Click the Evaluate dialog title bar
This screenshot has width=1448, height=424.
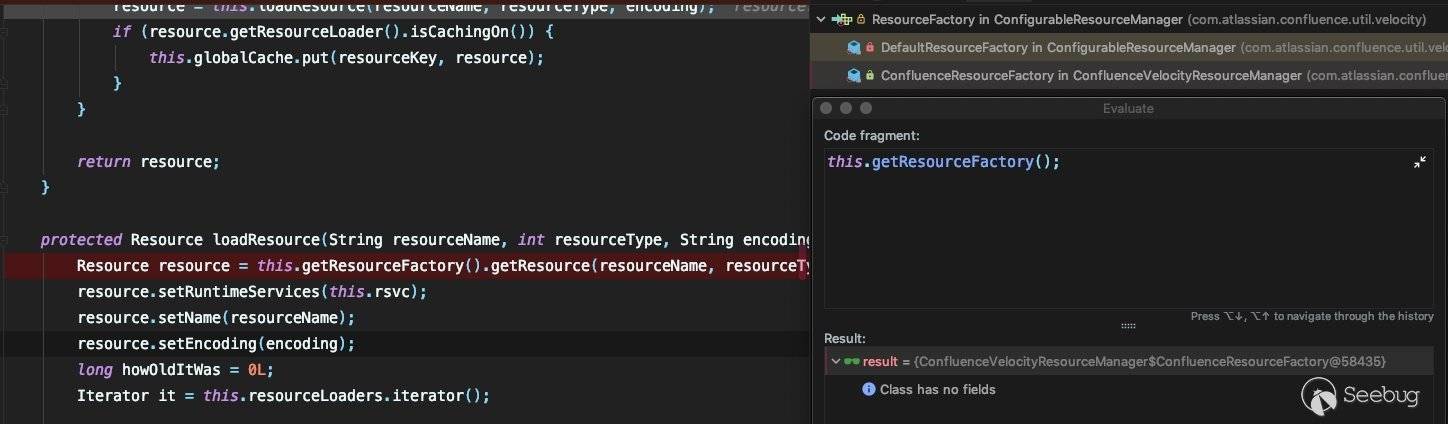[1127, 108]
